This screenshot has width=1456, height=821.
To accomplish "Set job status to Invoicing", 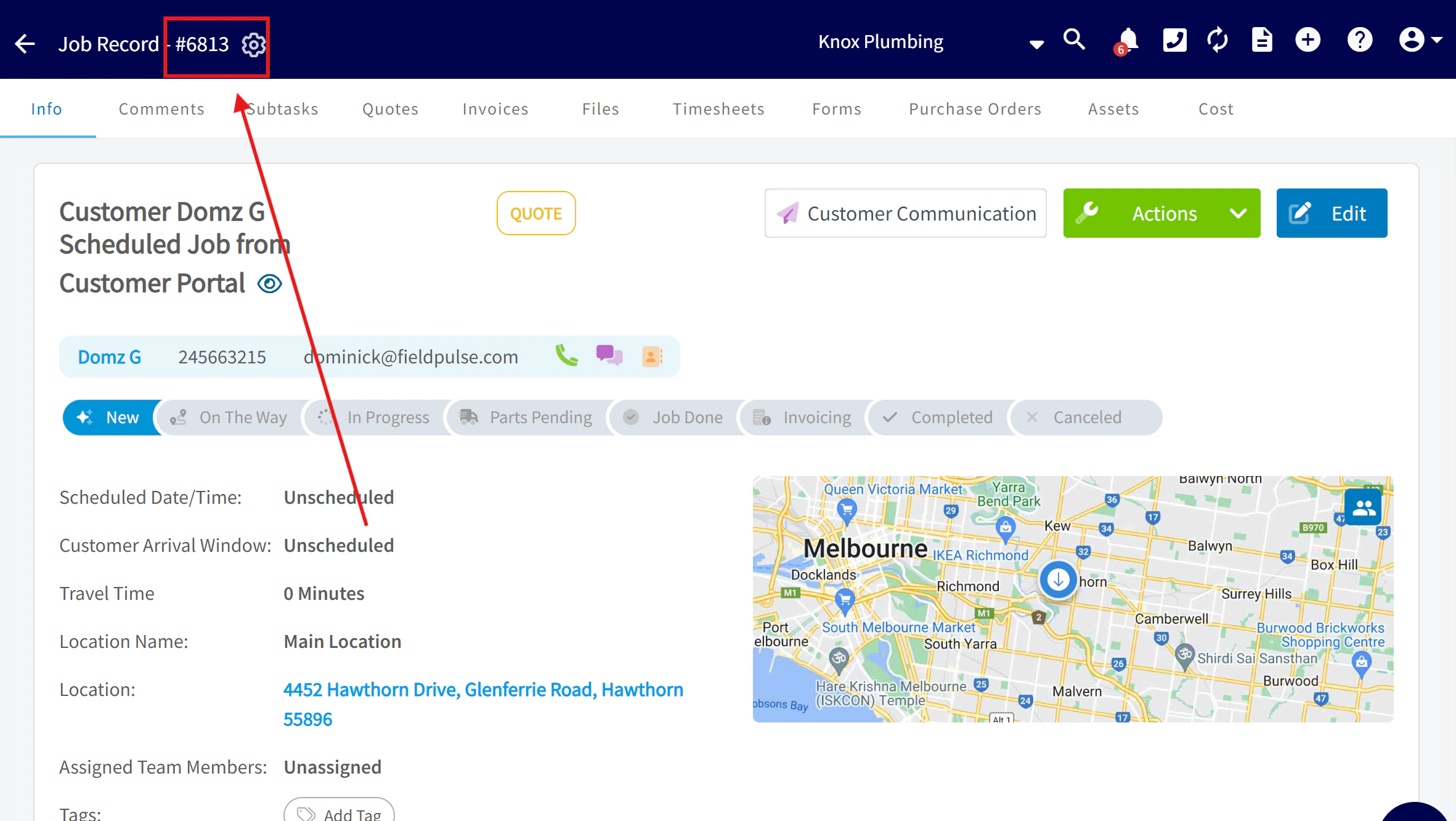I will pyautogui.click(x=803, y=418).
